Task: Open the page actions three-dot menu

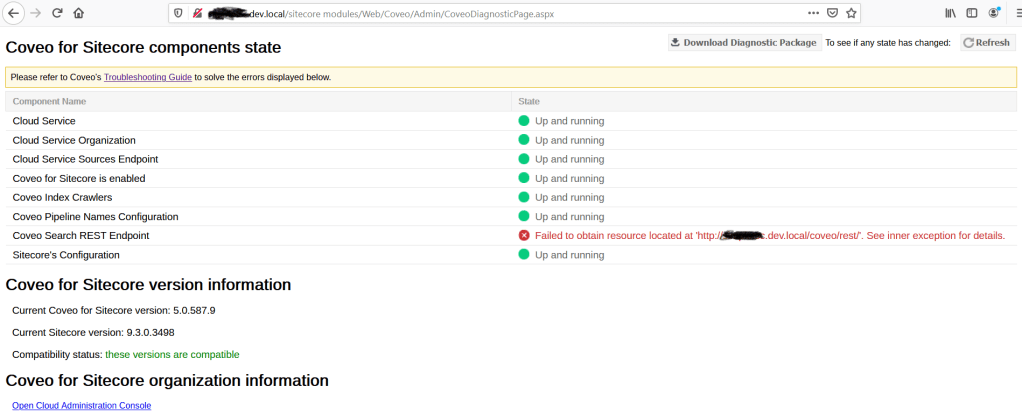Action: point(813,13)
